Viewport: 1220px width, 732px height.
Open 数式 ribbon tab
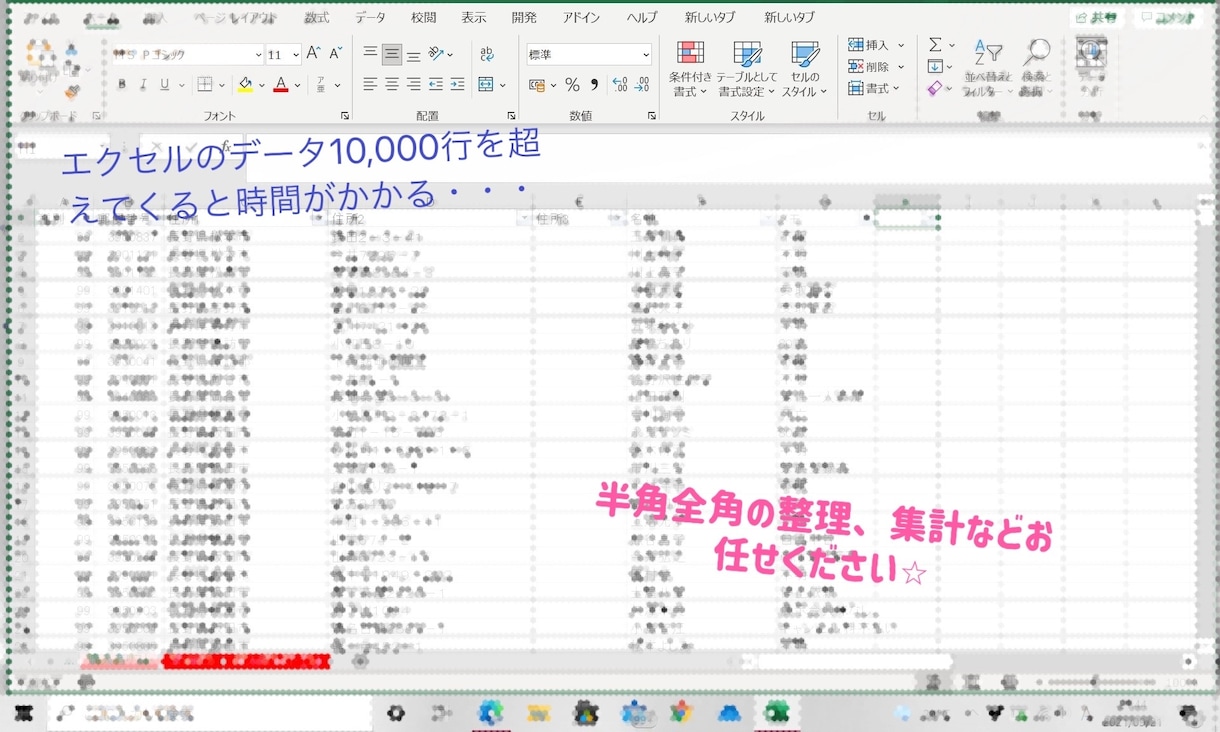point(316,18)
